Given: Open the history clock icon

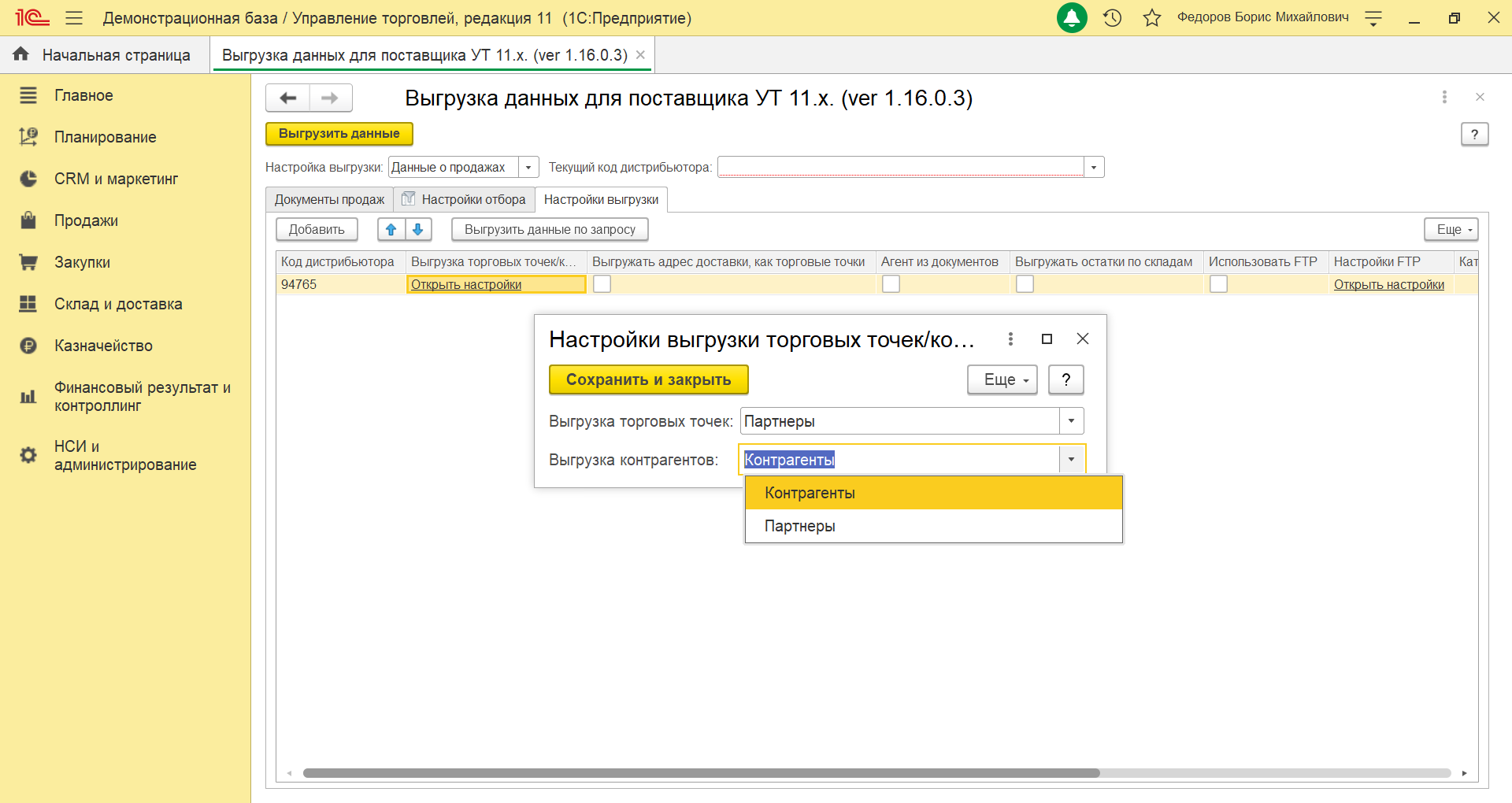Looking at the screenshot, I should pos(1112,17).
